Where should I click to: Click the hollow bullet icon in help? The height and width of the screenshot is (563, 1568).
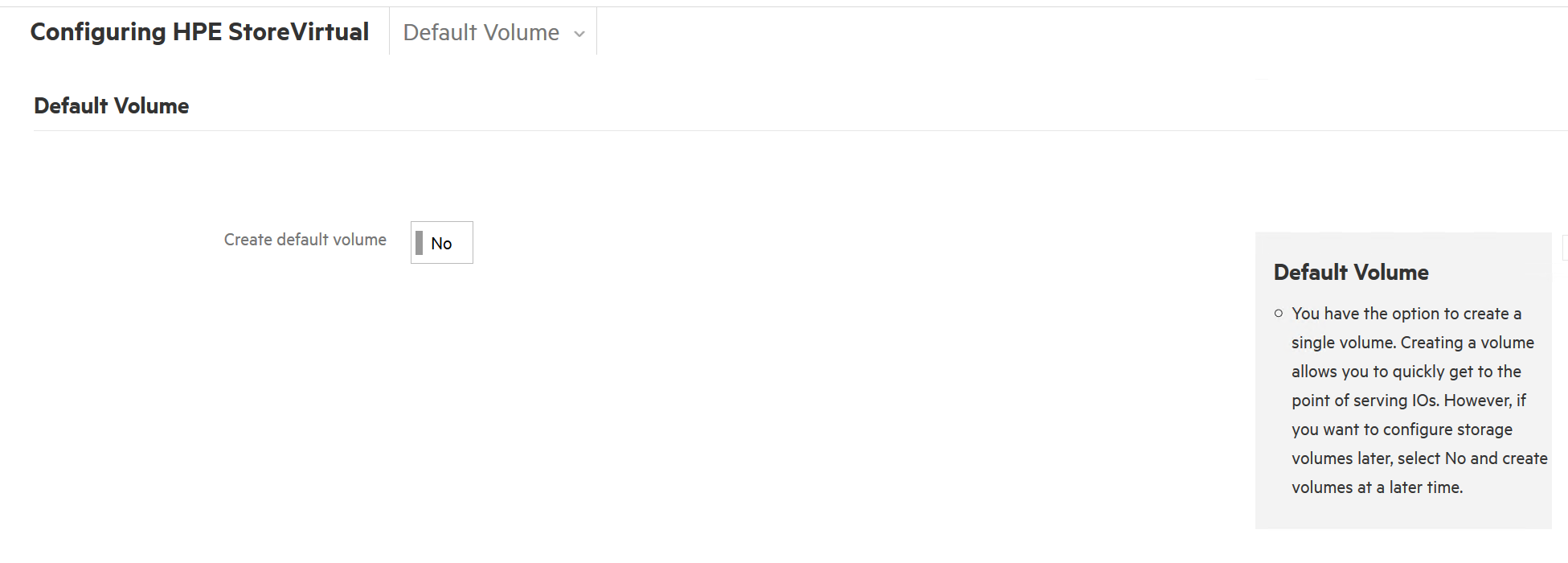tap(1278, 314)
